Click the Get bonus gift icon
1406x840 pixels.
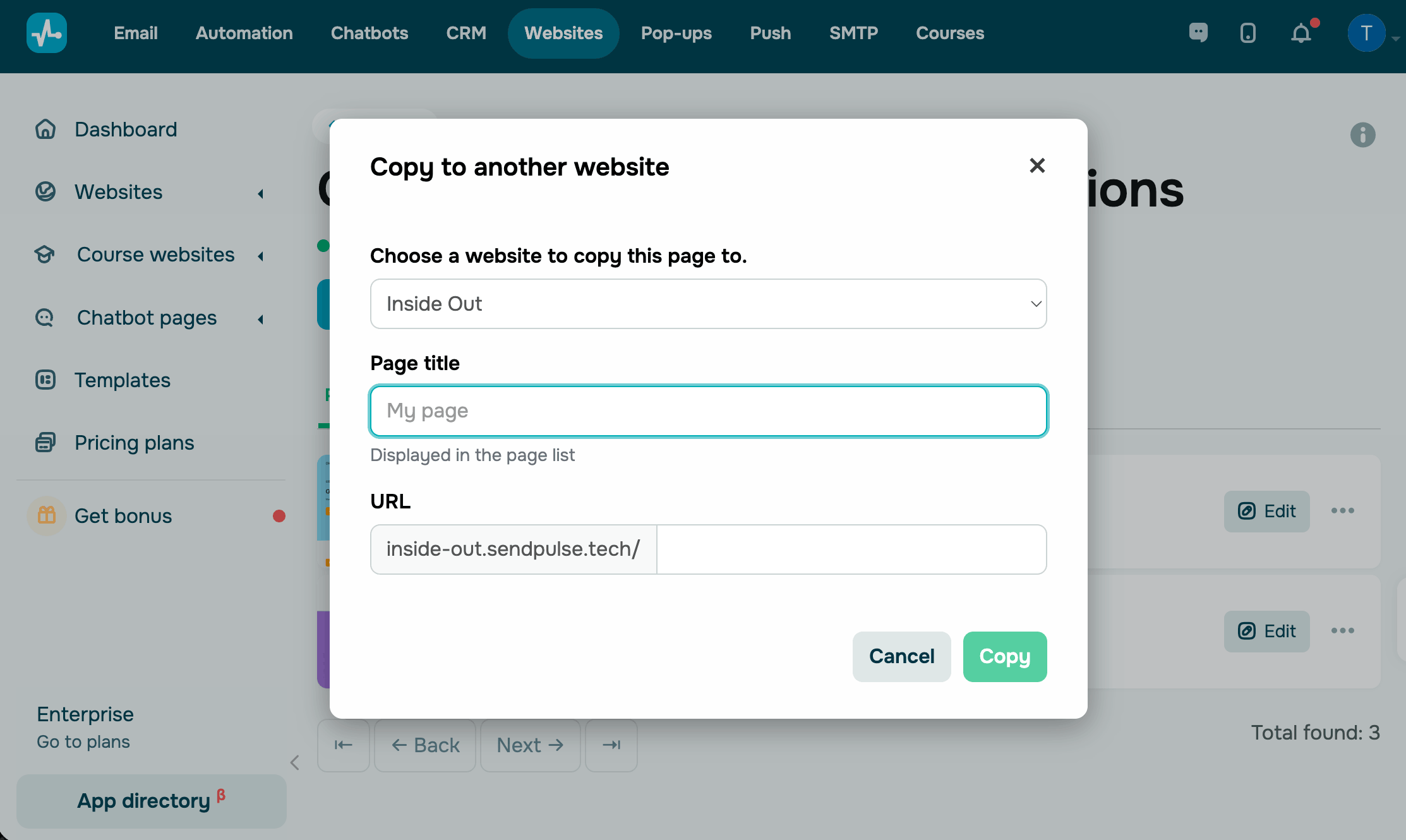pos(47,516)
